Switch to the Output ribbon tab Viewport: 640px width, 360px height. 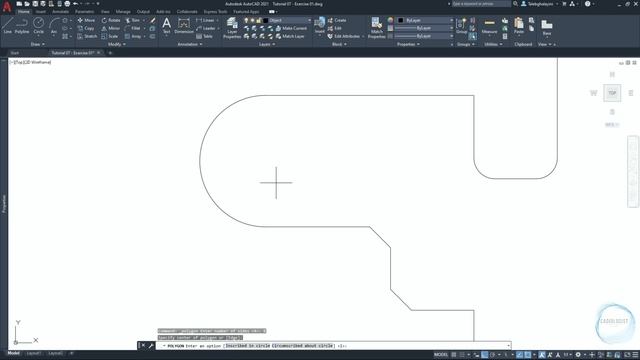[143, 12]
